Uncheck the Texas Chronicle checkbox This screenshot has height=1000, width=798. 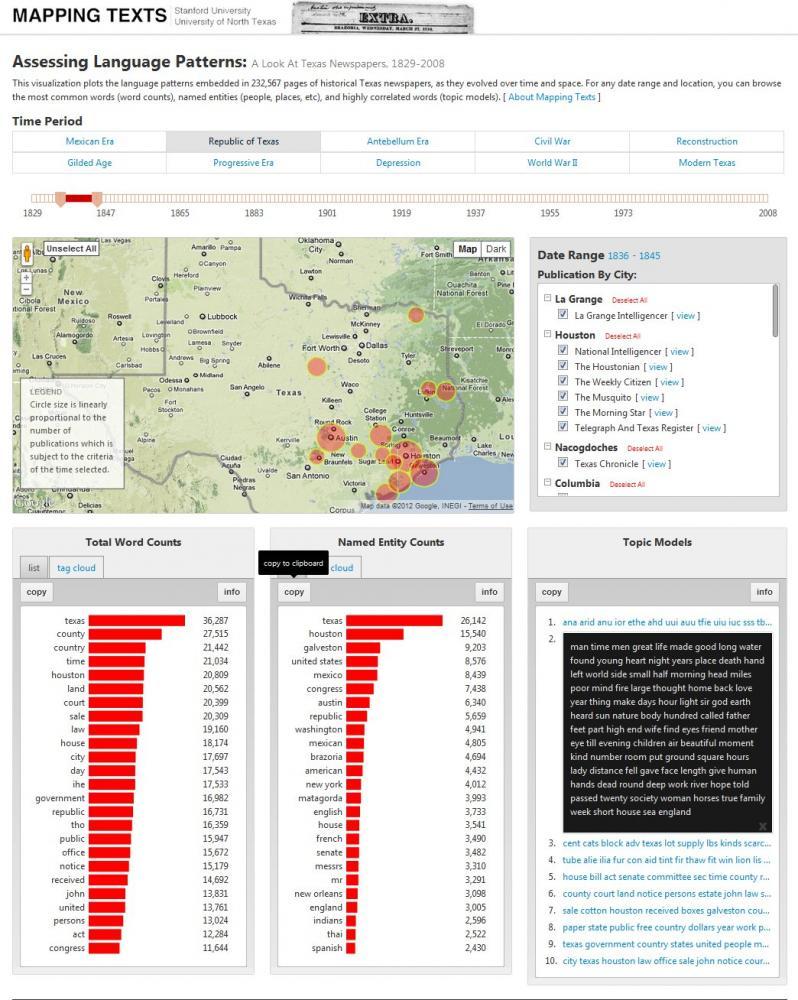[x=563, y=463]
